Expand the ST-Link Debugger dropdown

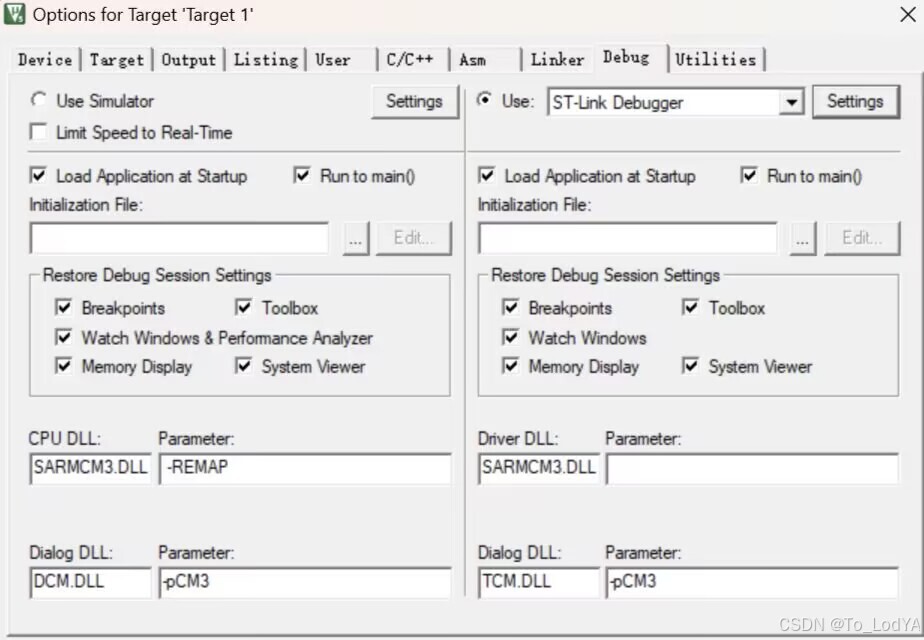792,103
